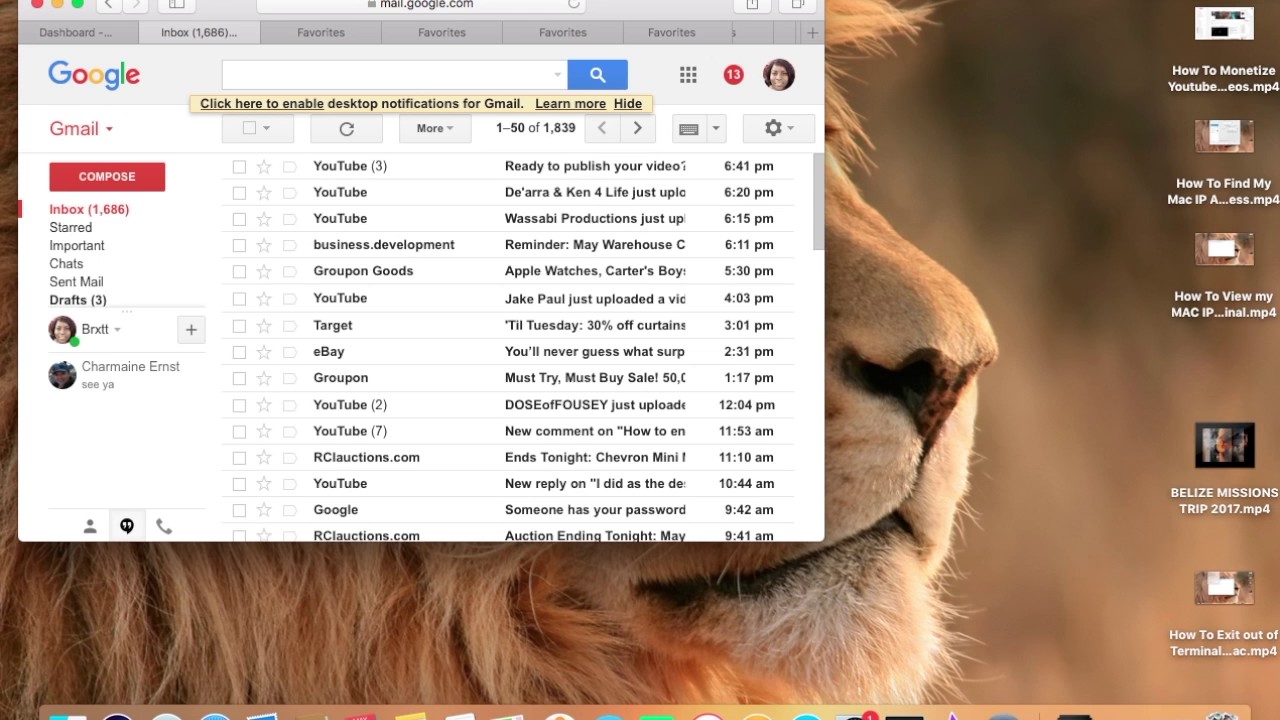Go to older messages page arrow
1280x720 pixels.
tap(637, 128)
